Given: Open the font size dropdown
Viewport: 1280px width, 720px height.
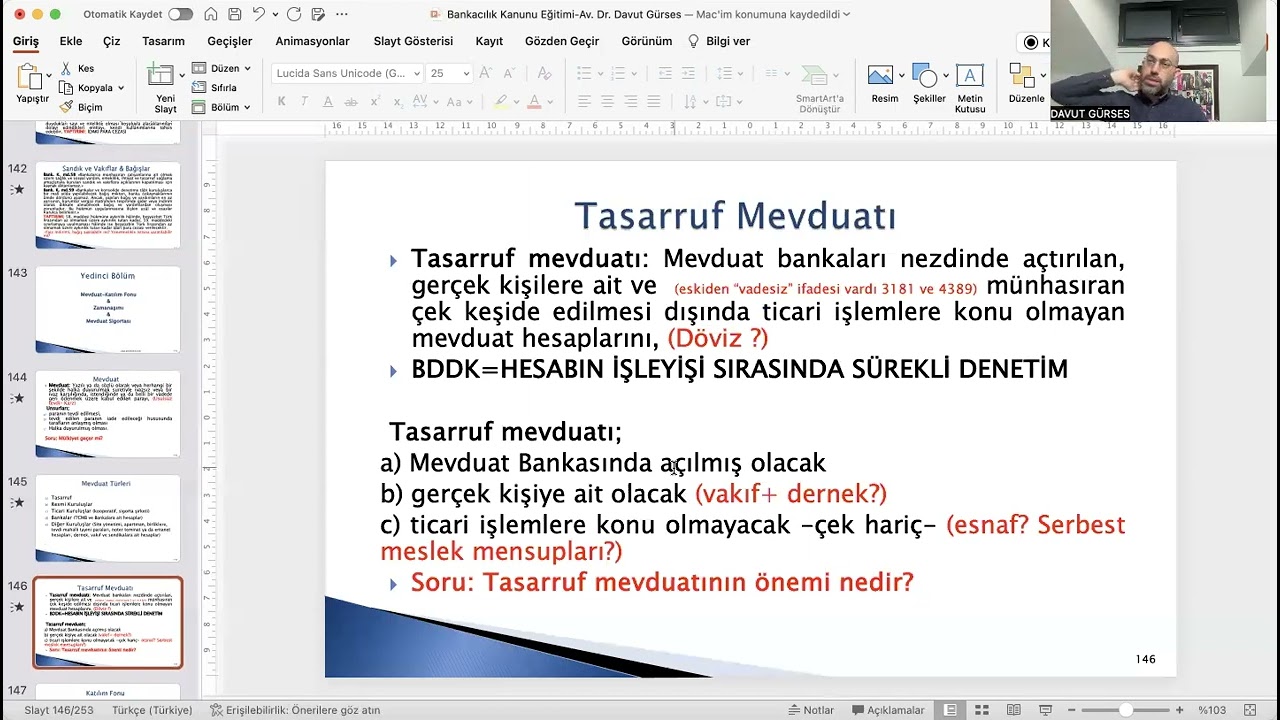Looking at the screenshot, I should 465,73.
